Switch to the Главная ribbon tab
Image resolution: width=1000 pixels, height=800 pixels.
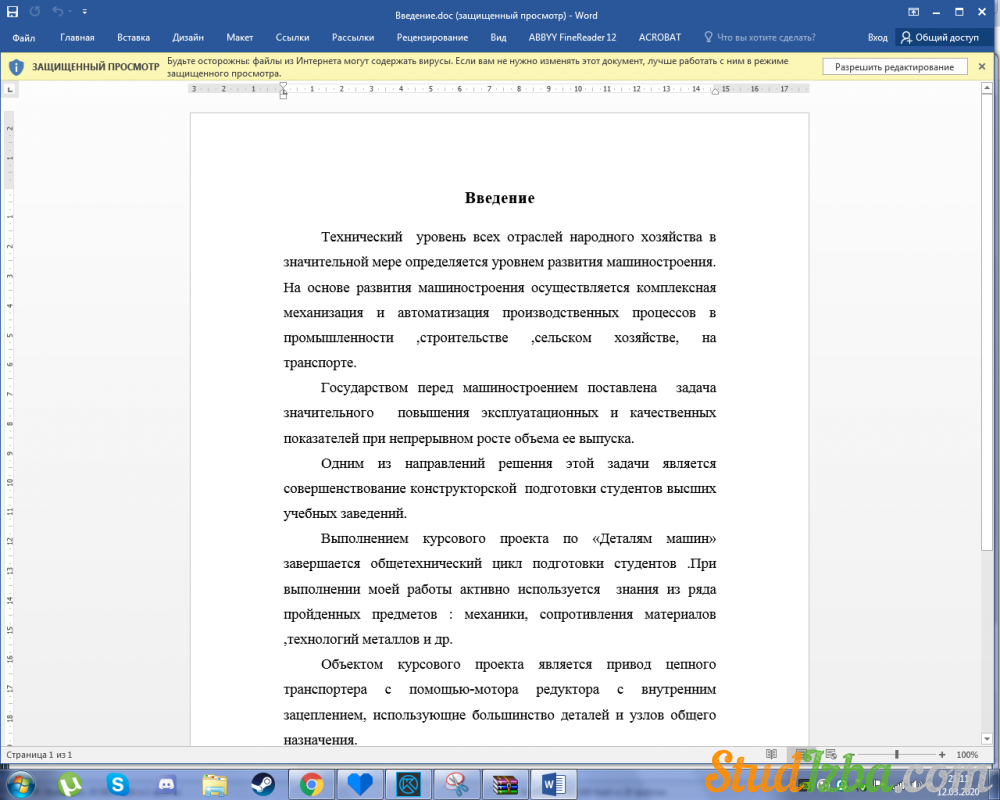[77, 38]
